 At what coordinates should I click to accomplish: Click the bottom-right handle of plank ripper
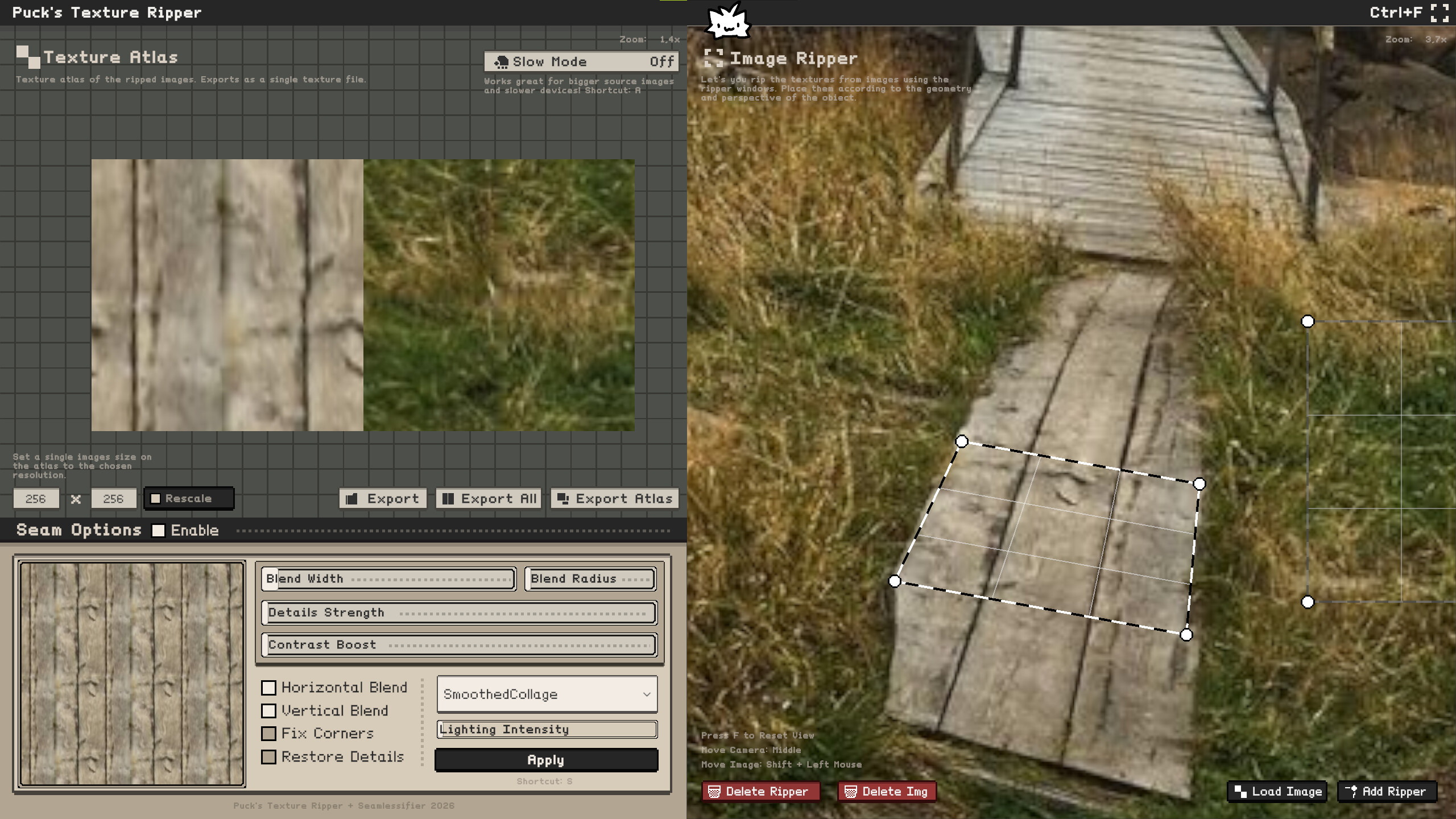tap(1186, 635)
